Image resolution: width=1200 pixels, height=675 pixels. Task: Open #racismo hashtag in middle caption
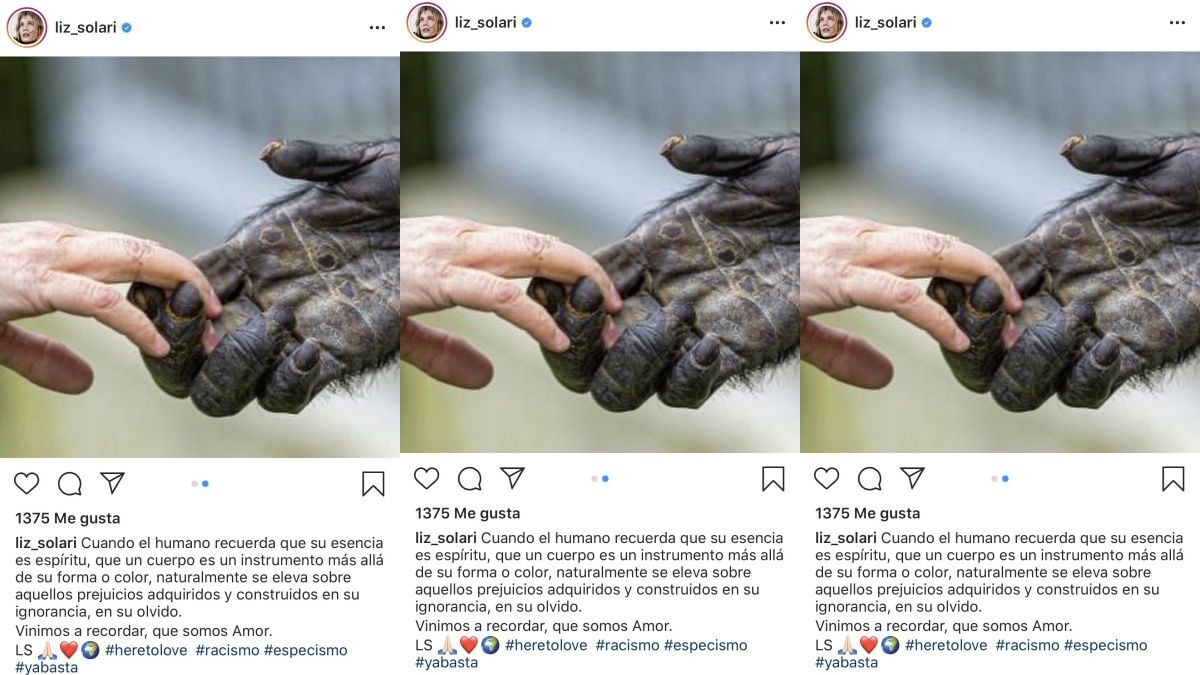pos(627,645)
